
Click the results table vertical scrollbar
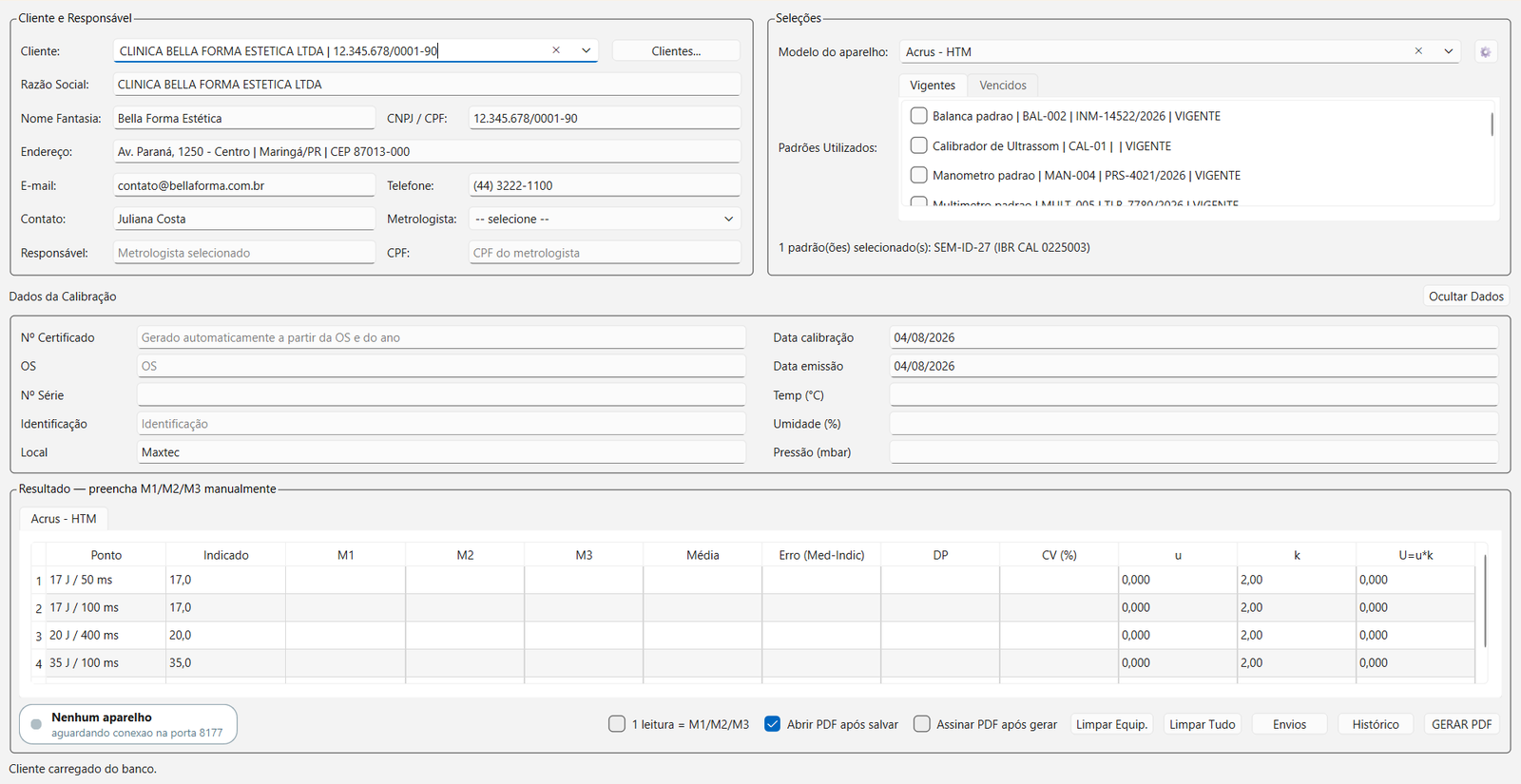[x=1485, y=601]
